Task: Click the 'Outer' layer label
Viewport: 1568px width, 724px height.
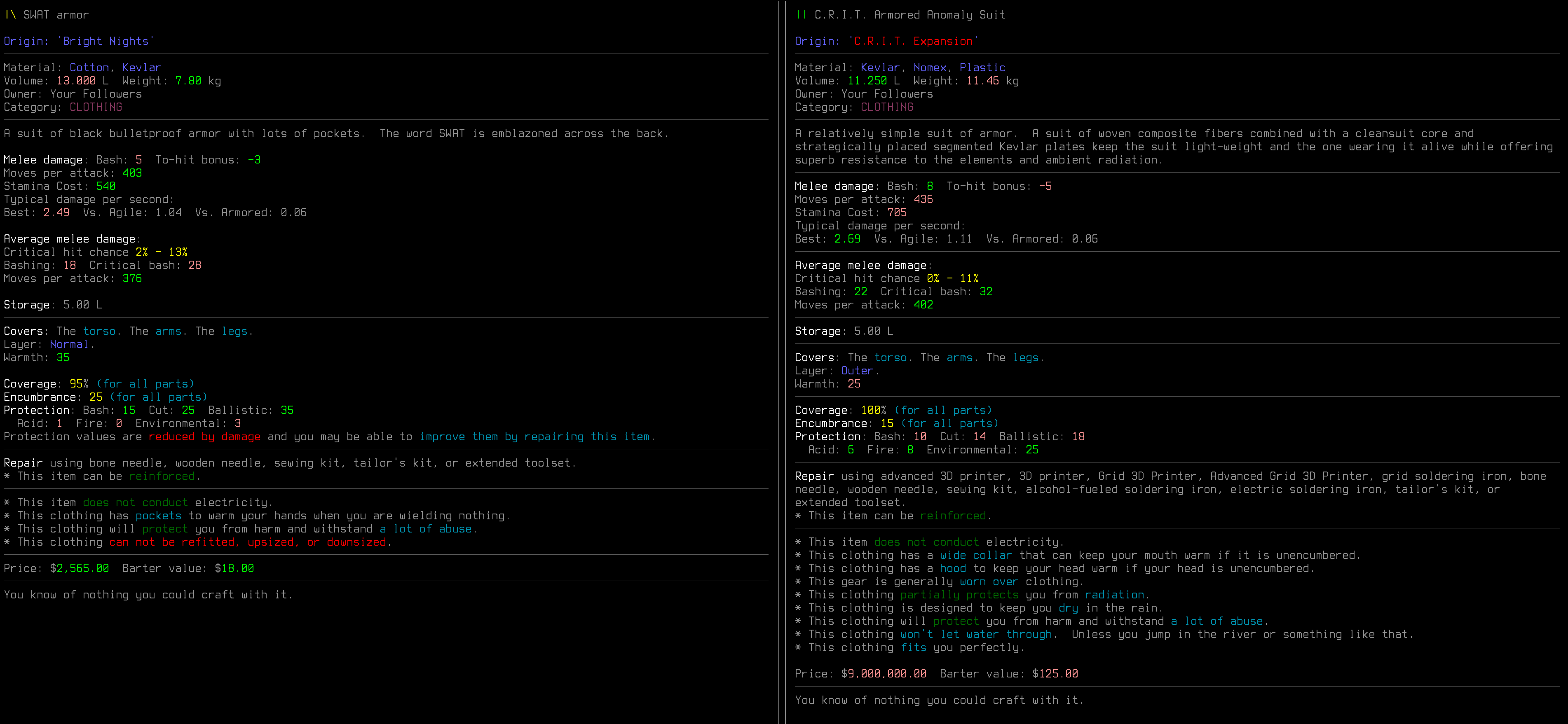Action: tap(857, 371)
